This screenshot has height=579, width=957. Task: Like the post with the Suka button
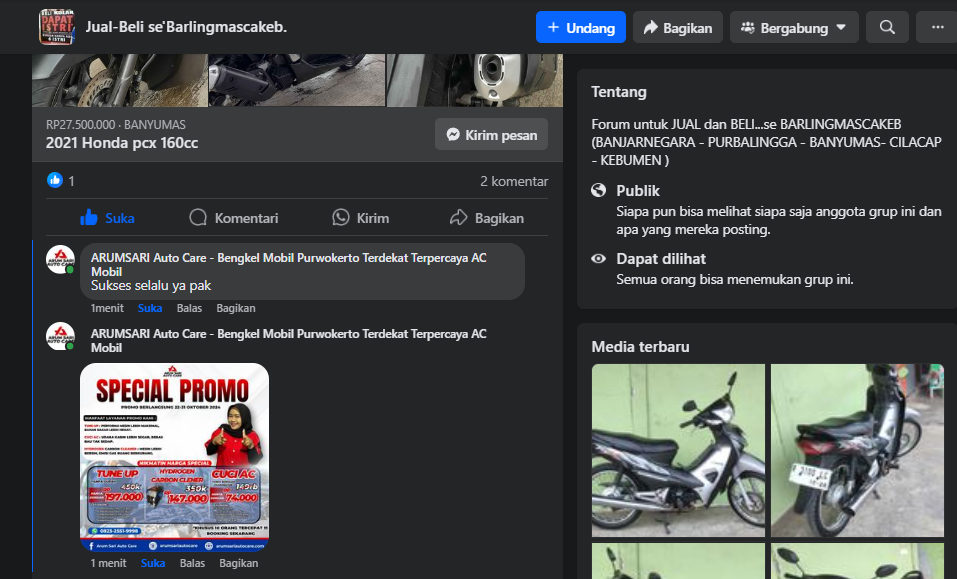pos(107,218)
